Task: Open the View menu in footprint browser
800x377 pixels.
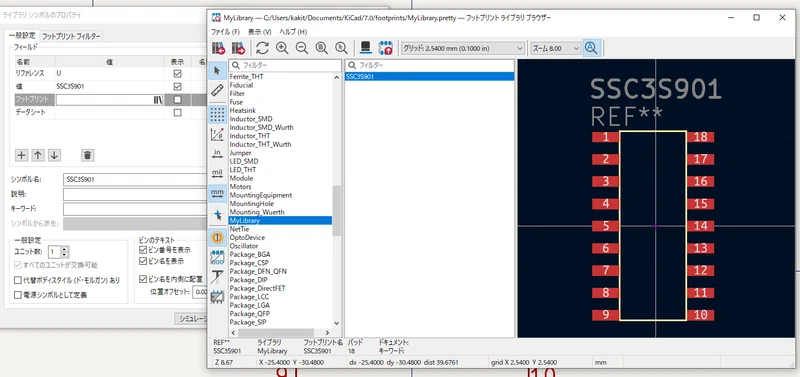Action: click(x=259, y=32)
